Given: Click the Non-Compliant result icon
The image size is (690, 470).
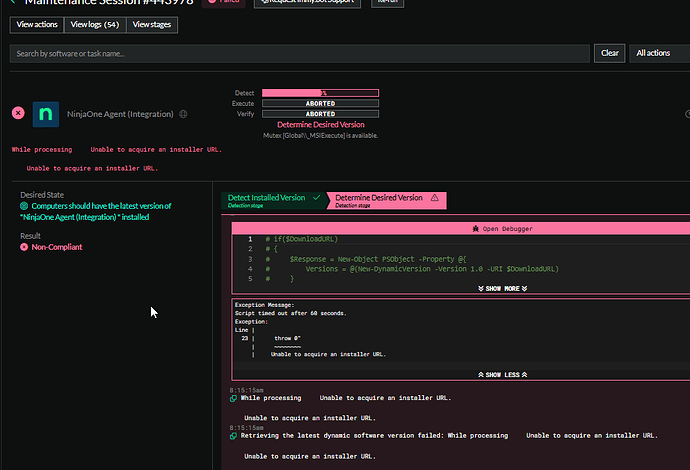Looking at the screenshot, I should (24, 247).
